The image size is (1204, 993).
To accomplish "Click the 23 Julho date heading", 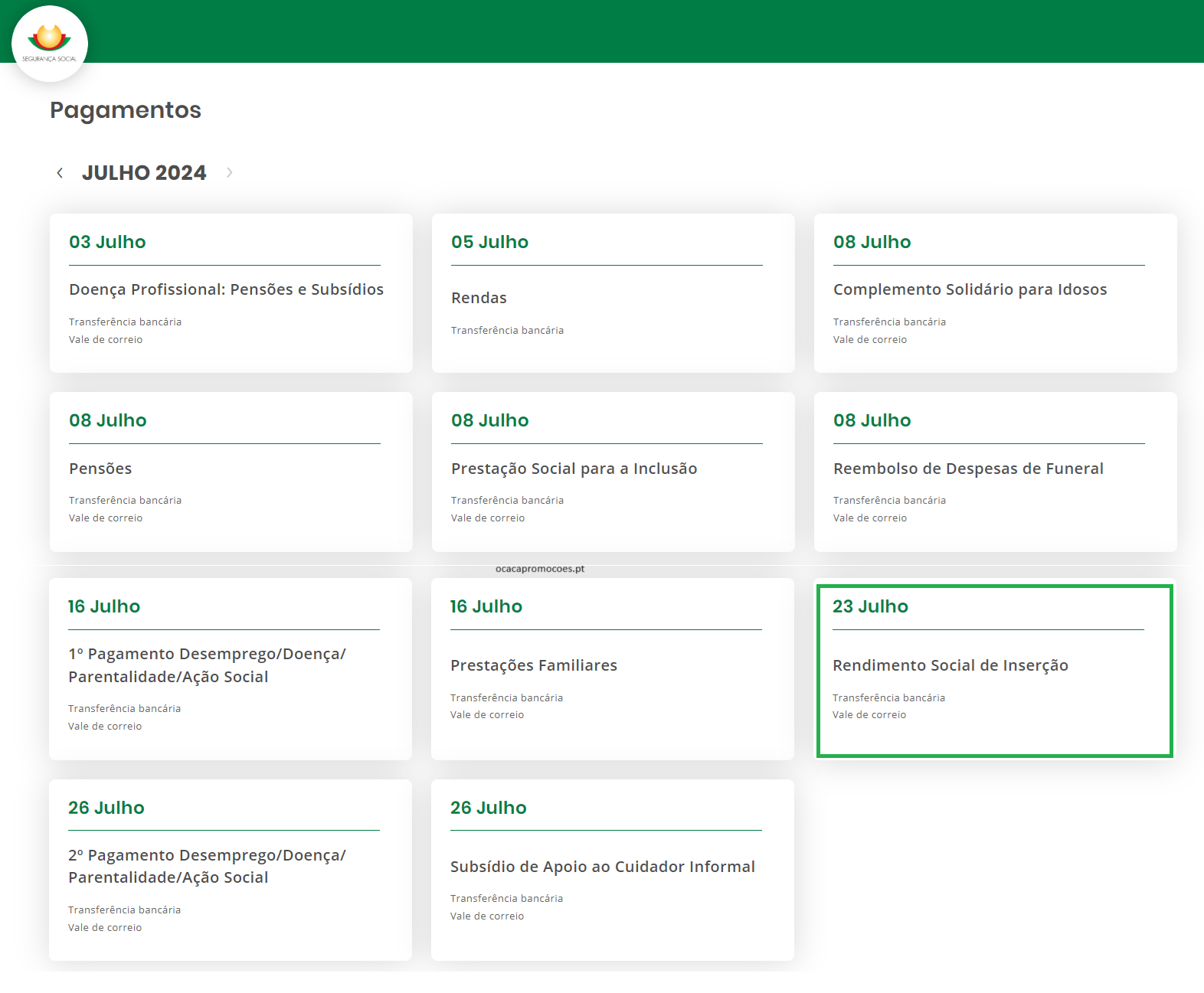I will [870, 606].
